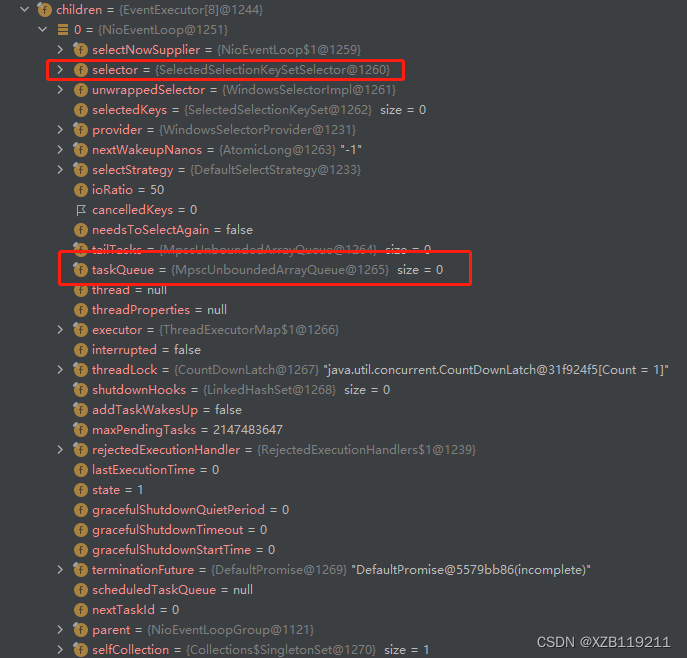Select the interrupted = false row
Viewport: 687px width, 658px height.
click(137, 350)
